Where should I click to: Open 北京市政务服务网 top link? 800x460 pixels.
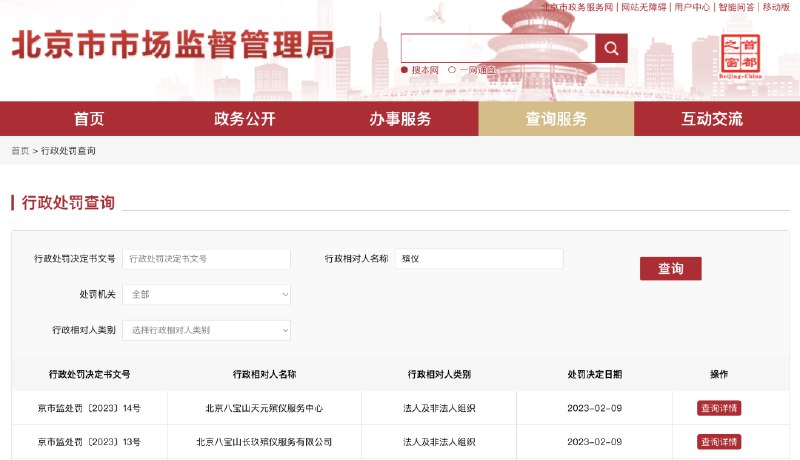[577, 7]
